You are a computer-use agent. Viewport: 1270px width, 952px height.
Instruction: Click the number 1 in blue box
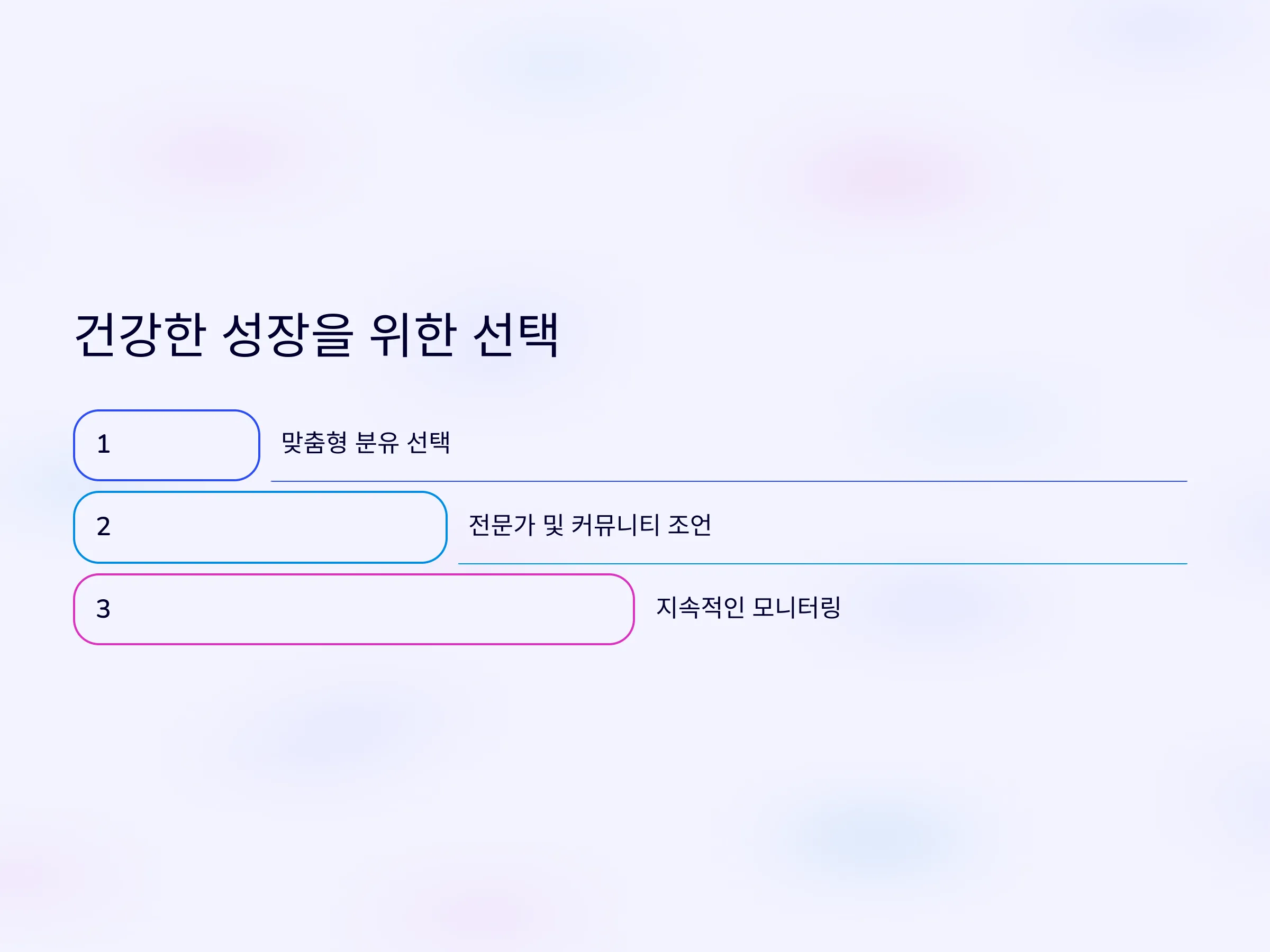(x=103, y=444)
